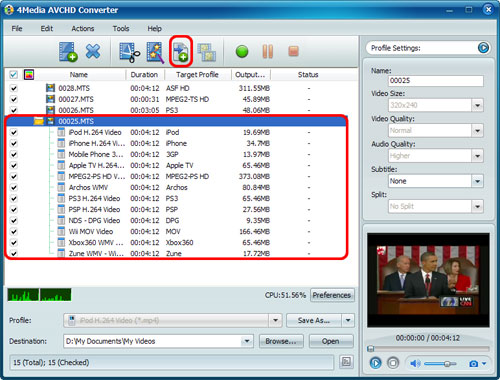This screenshot has width=500, height=380.
Task: Click the Merge files toolbar icon
Action: point(207,52)
